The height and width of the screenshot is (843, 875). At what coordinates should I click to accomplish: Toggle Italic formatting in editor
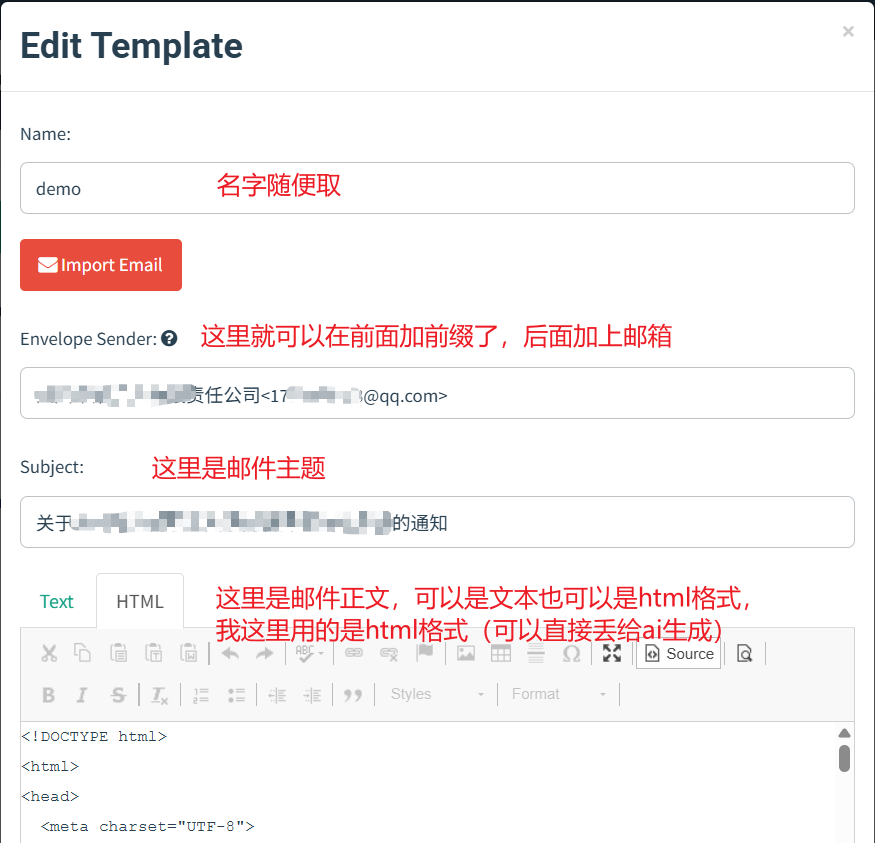pyautogui.click(x=83, y=695)
